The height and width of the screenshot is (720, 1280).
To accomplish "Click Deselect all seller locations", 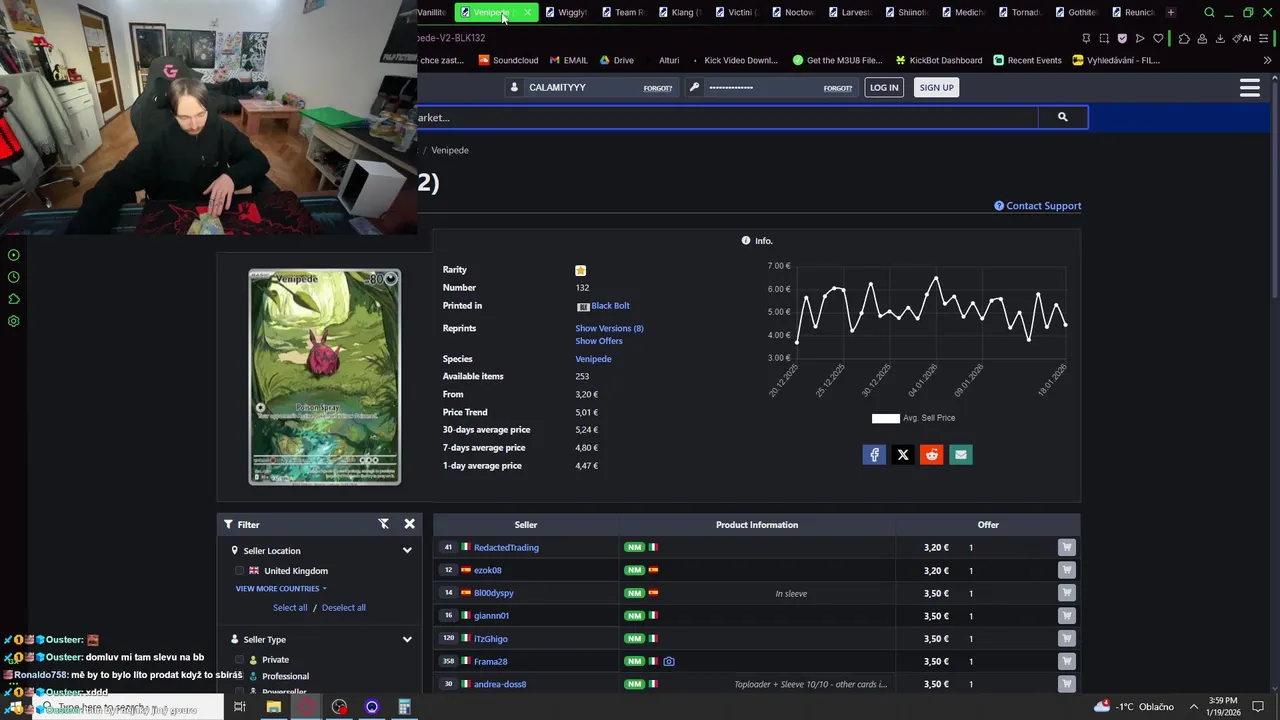I will point(343,608).
